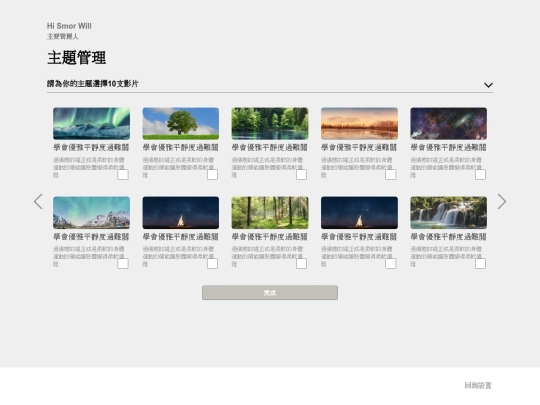The height and width of the screenshot is (405, 540).
Task: Click the Hi Smor Will greeting text
Action: point(69,26)
